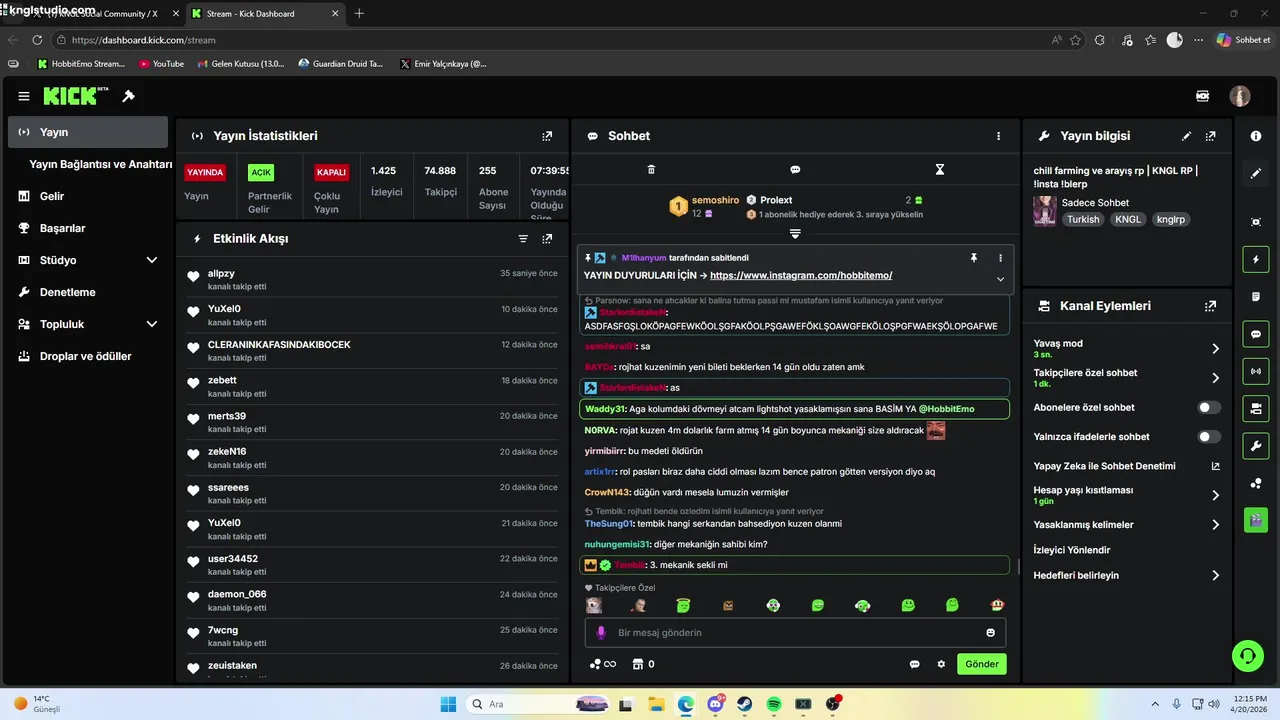Image resolution: width=1280 pixels, height=720 pixels.
Task: Select Yayın in the sidebar
Action: click(x=88, y=132)
